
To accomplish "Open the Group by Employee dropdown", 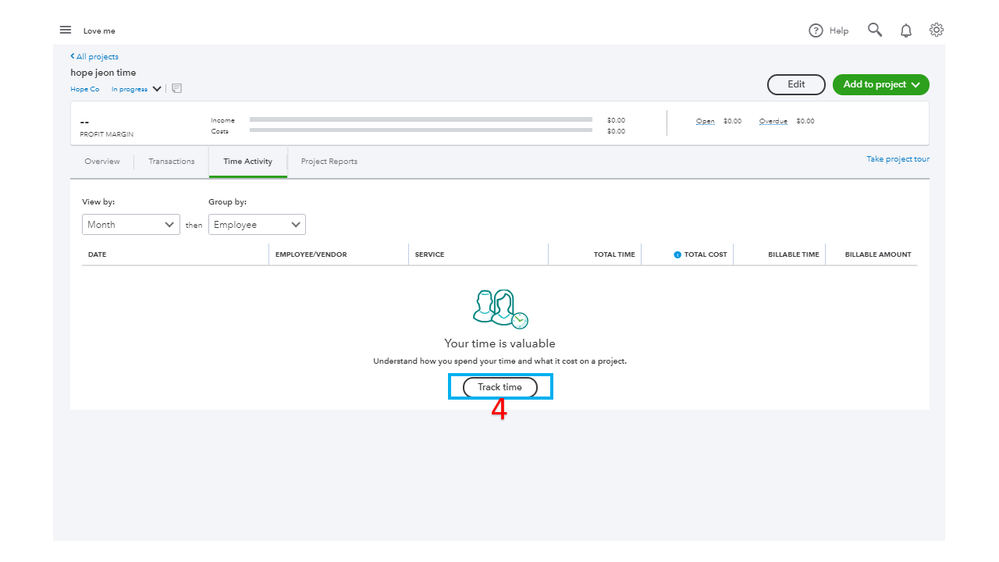I will click(x=257, y=224).
